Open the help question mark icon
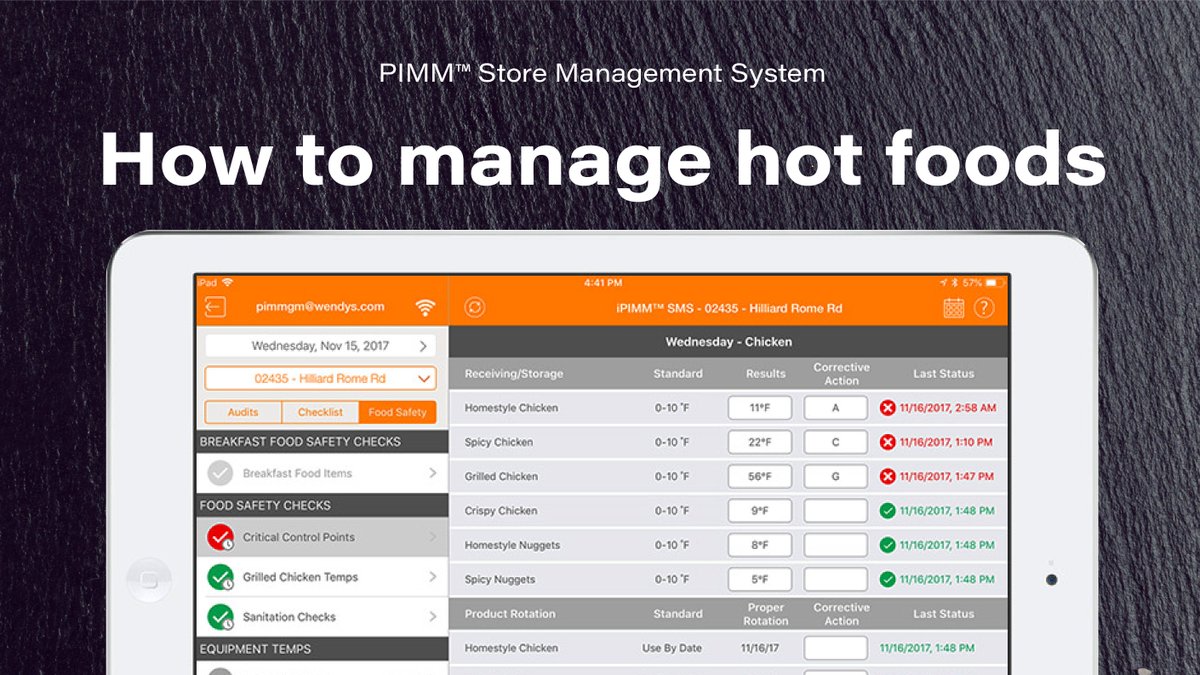 pyautogui.click(x=984, y=308)
